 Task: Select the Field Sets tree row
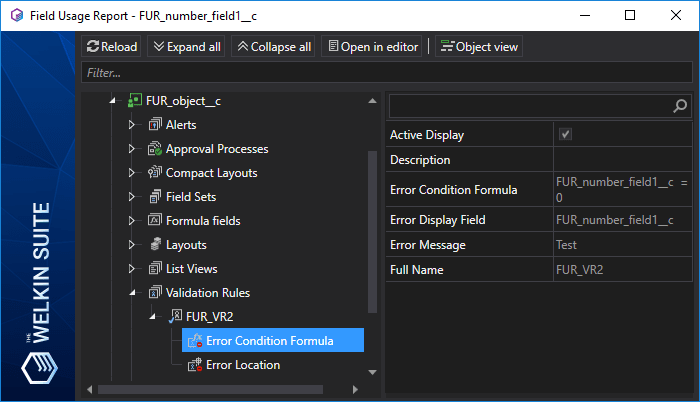191,197
